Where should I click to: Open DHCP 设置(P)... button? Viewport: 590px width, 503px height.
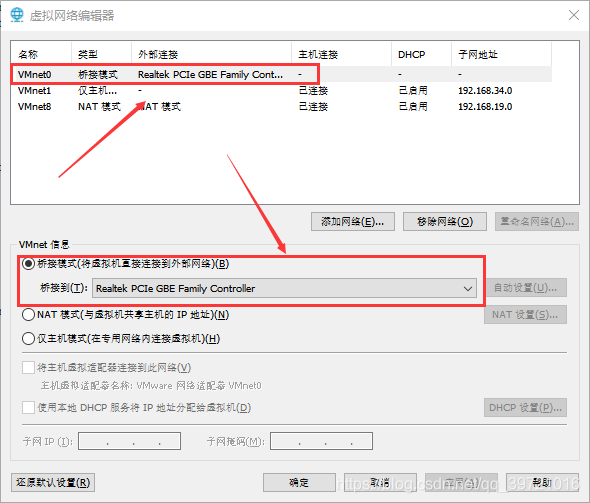[525, 407]
